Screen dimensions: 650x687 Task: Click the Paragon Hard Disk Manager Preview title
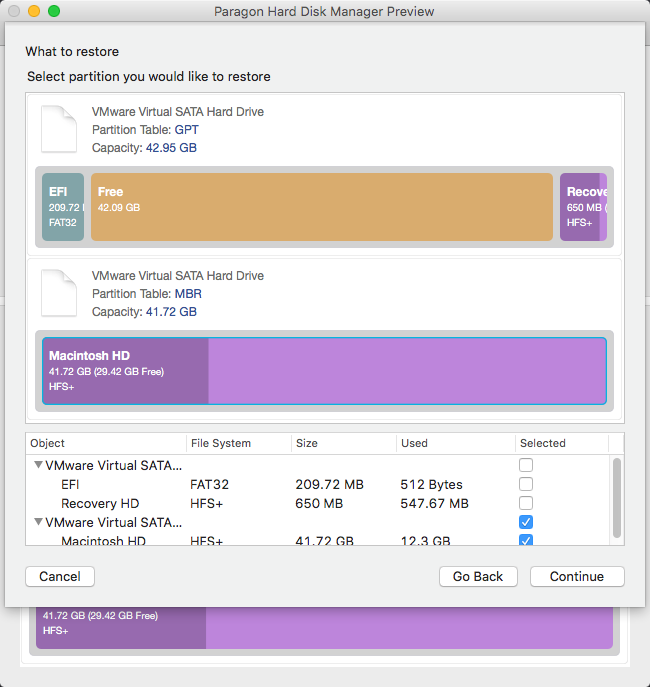pos(324,11)
